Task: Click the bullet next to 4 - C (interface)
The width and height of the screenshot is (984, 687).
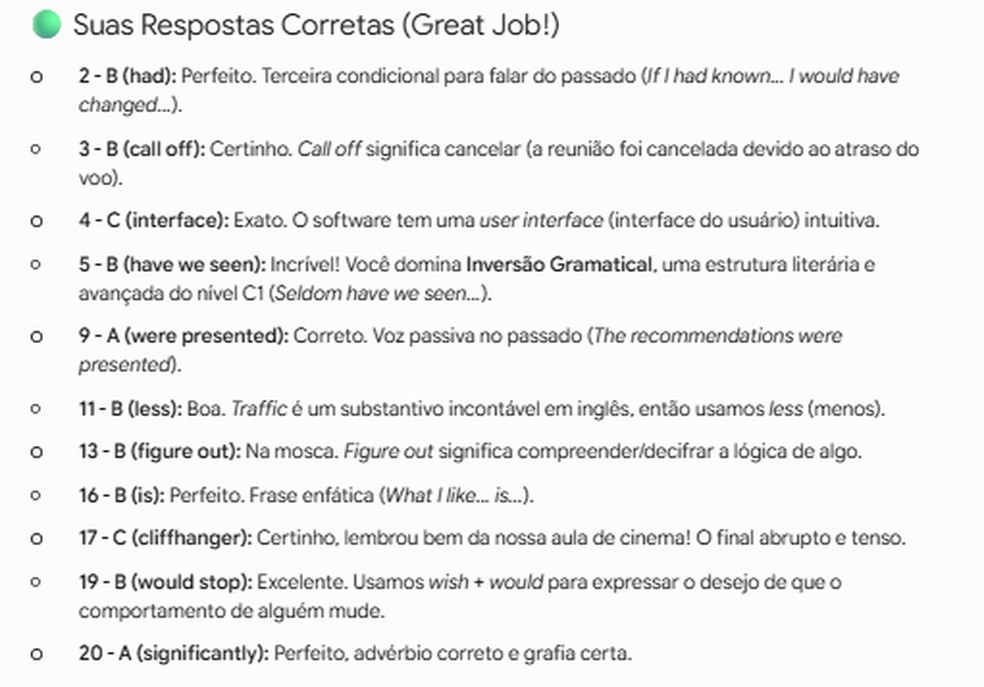Action: pyautogui.click(x=36, y=221)
